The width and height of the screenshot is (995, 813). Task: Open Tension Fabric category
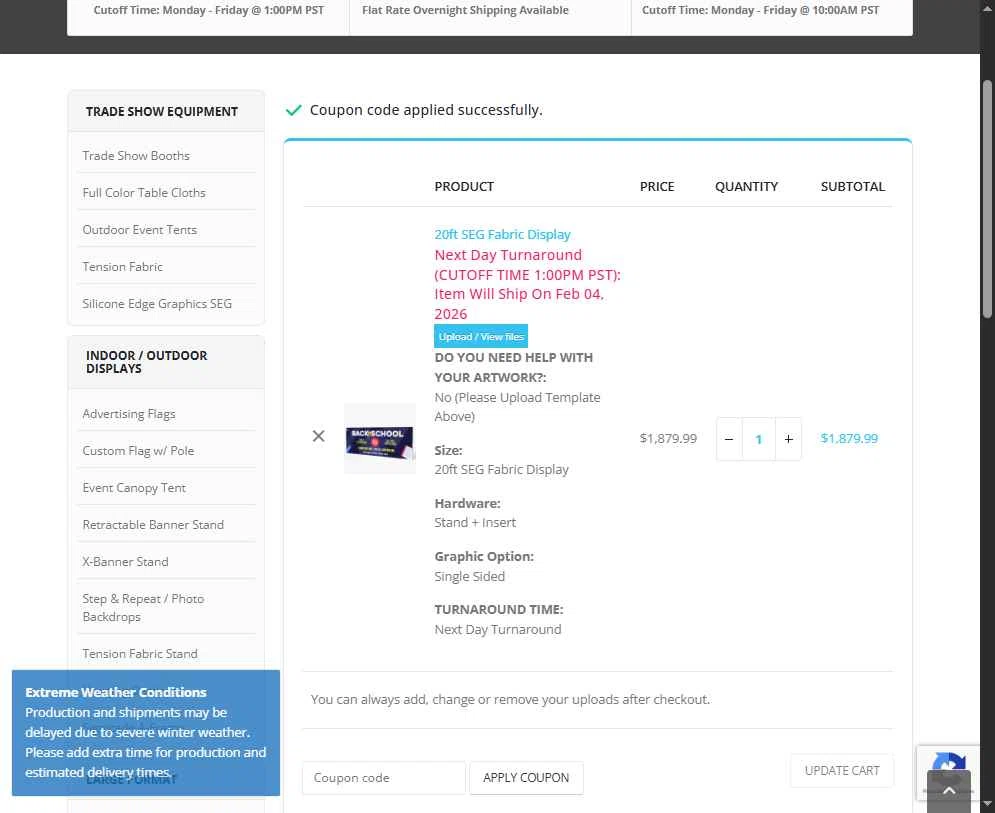click(x=122, y=267)
